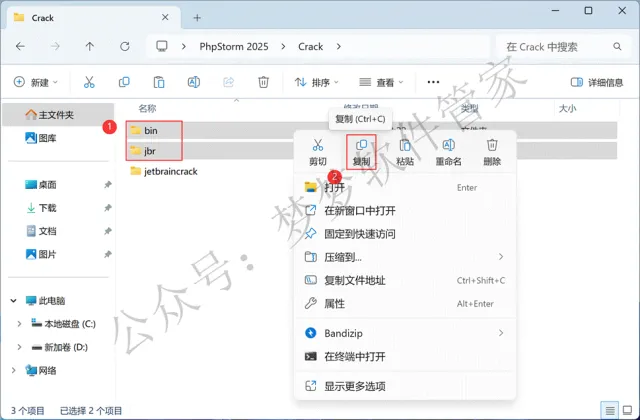Click 删除 in the context menu
The width and height of the screenshot is (640, 420).
tap(492, 153)
